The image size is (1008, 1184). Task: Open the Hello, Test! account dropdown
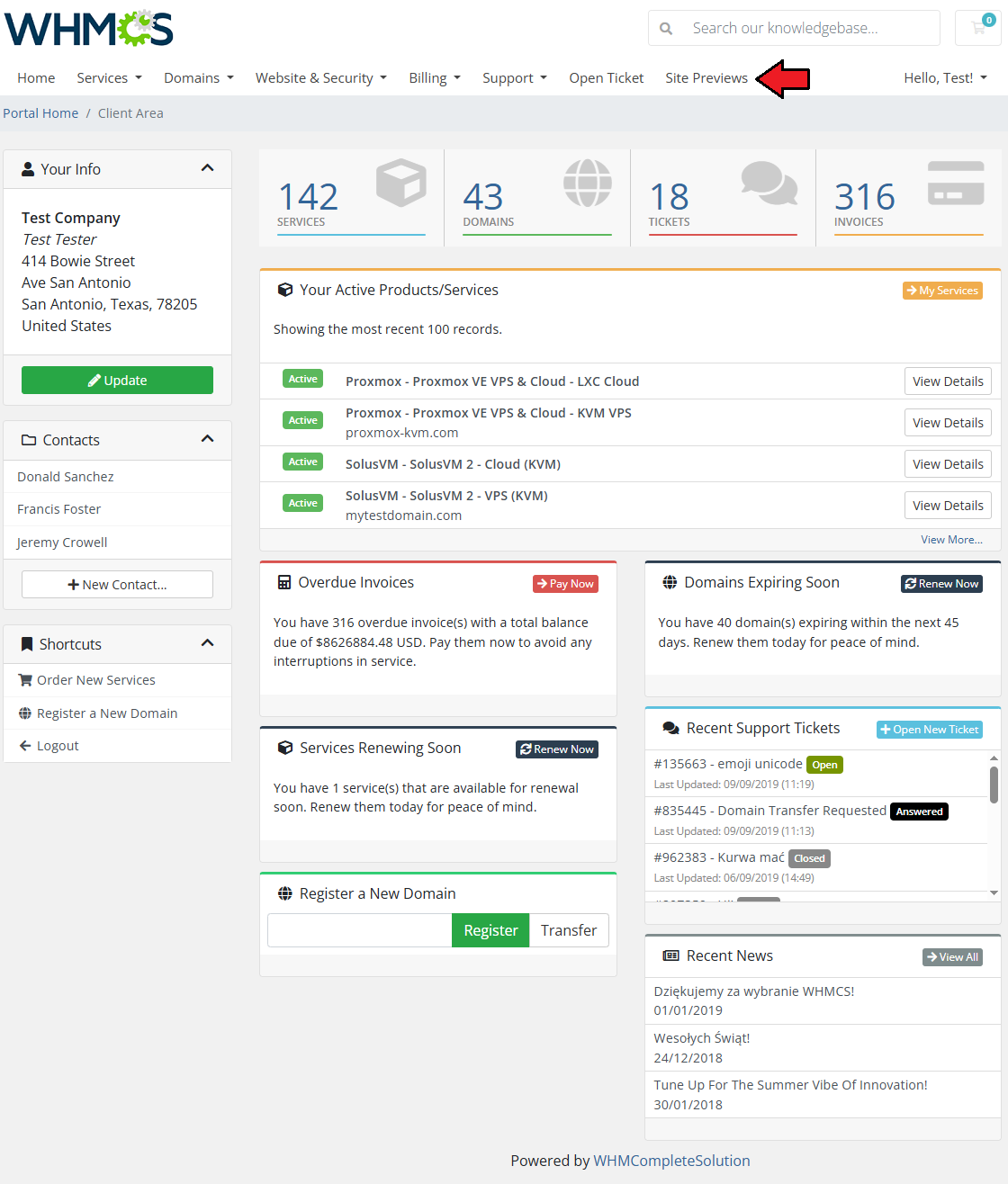point(946,78)
